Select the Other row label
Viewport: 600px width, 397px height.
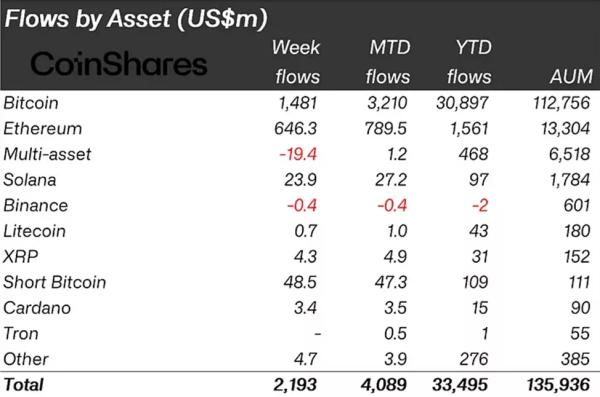click(26, 359)
